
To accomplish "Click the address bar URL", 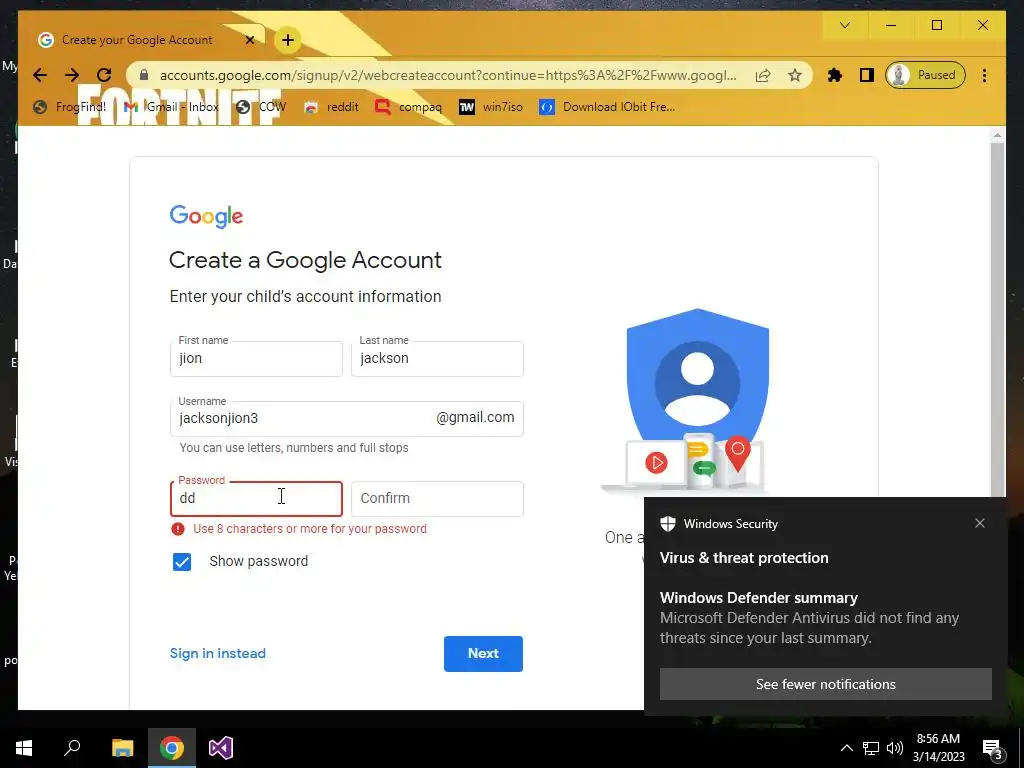I will point(448,75).
